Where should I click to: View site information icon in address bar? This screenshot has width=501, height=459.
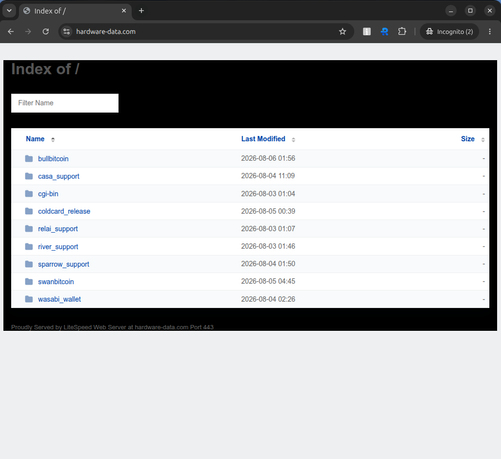click(x=67, y=32)
